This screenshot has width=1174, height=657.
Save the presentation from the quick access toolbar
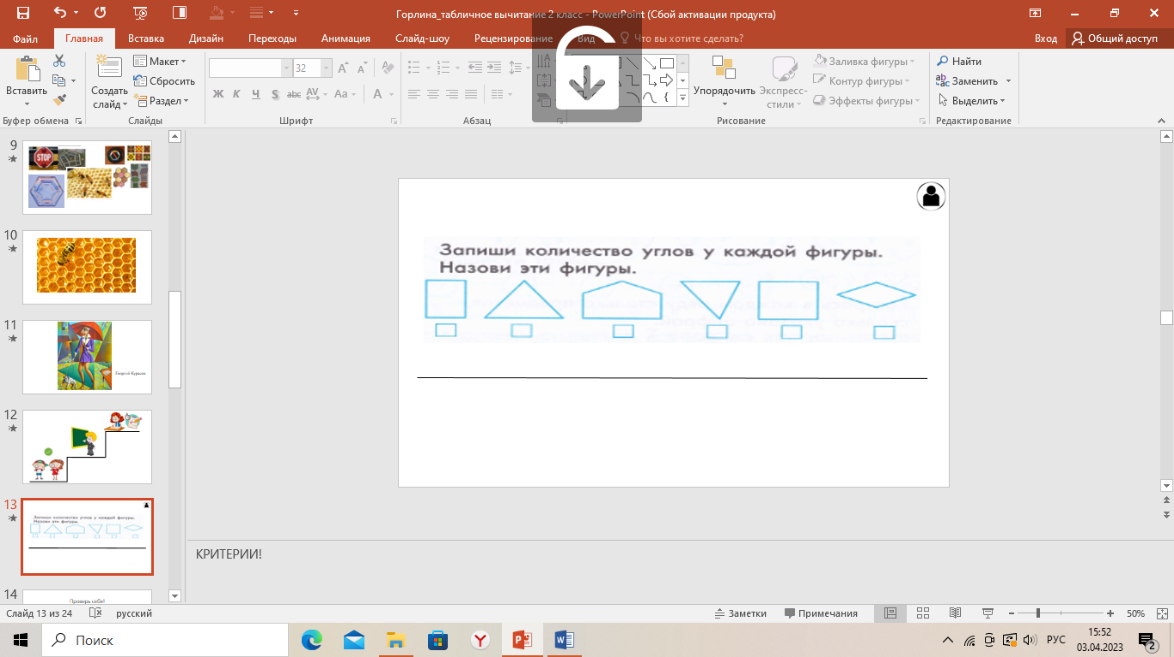pyautogui.click(x=23, y=13)
